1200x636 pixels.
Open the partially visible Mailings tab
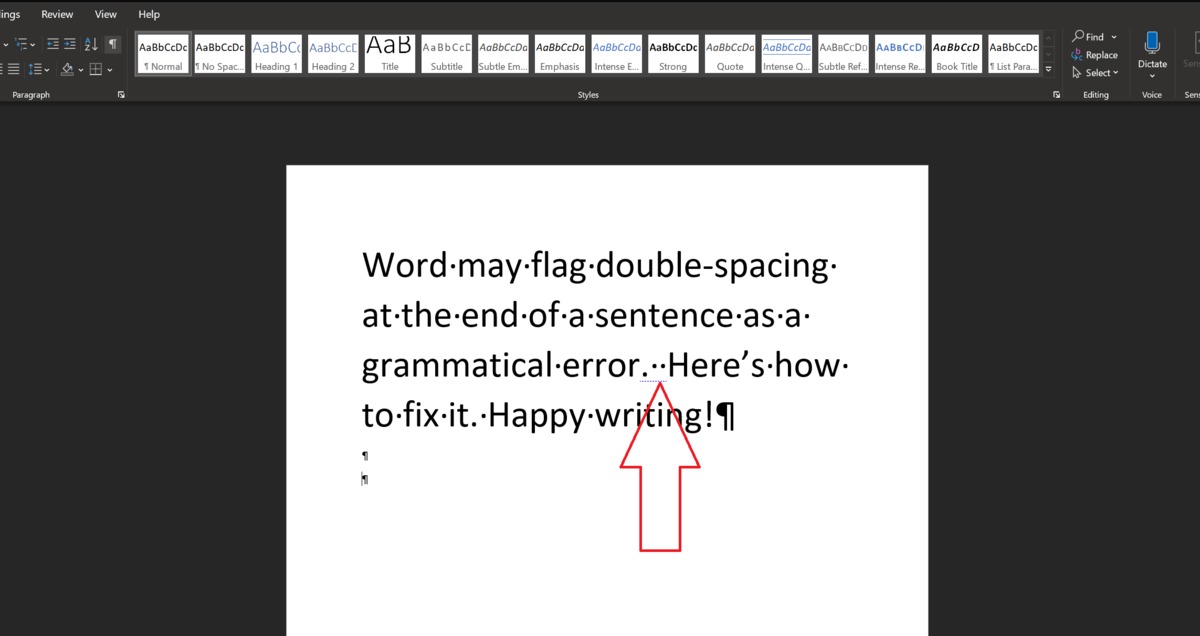coord(9,15)
